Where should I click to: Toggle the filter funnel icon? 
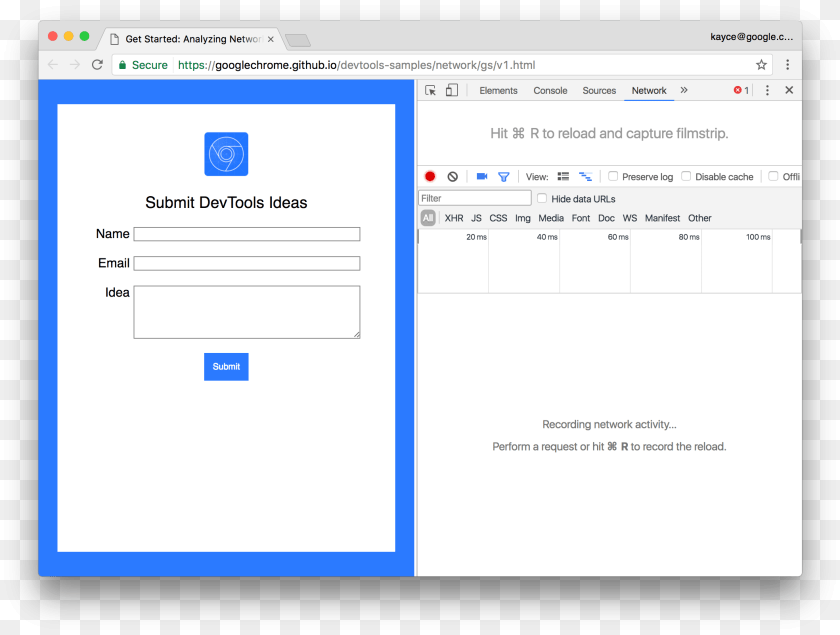(504, 177)
